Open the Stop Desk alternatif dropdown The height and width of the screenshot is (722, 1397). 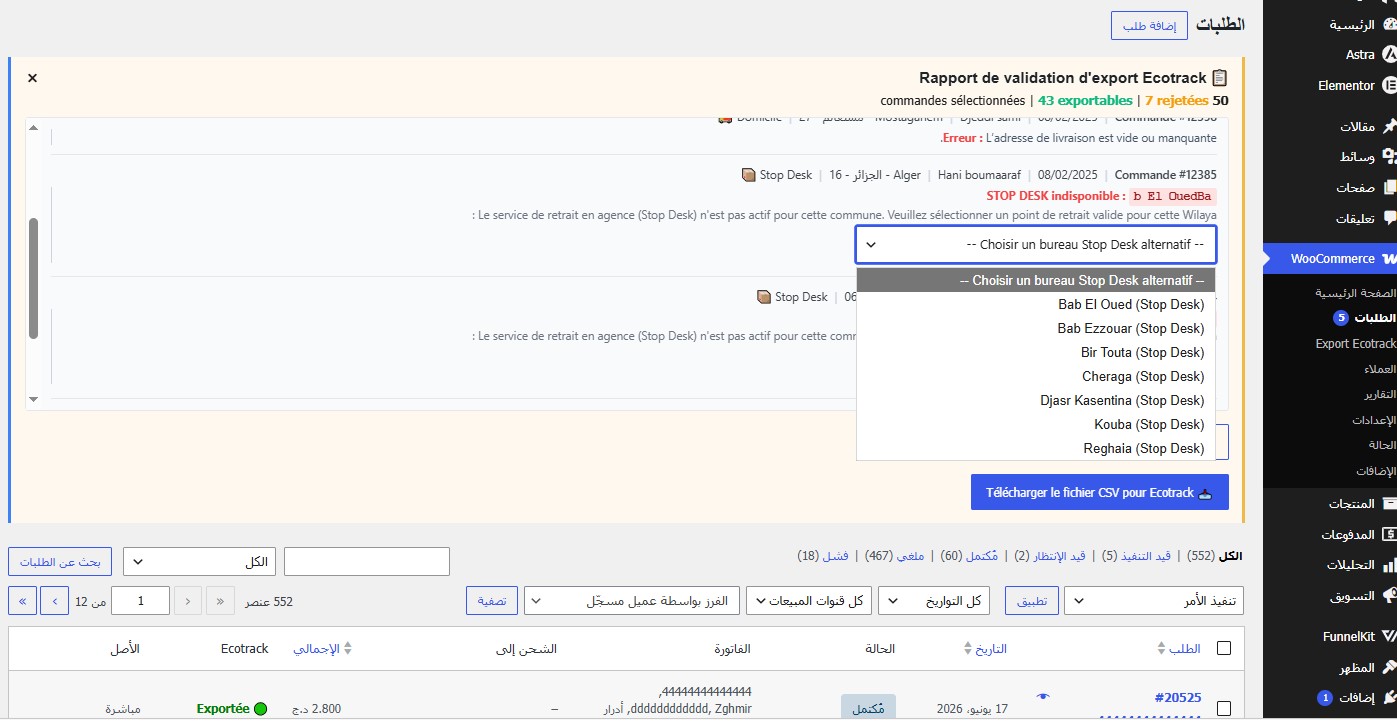coord(1036,244)
